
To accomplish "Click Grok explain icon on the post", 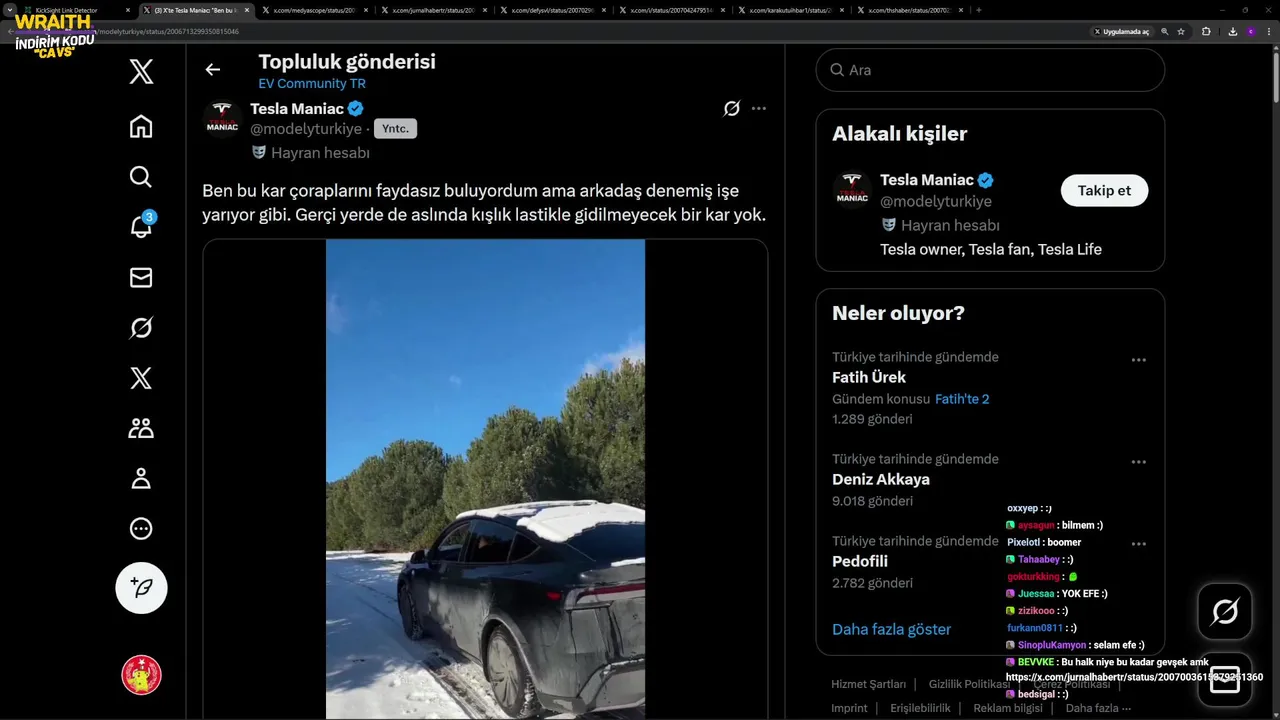I will tap(732, 108).
